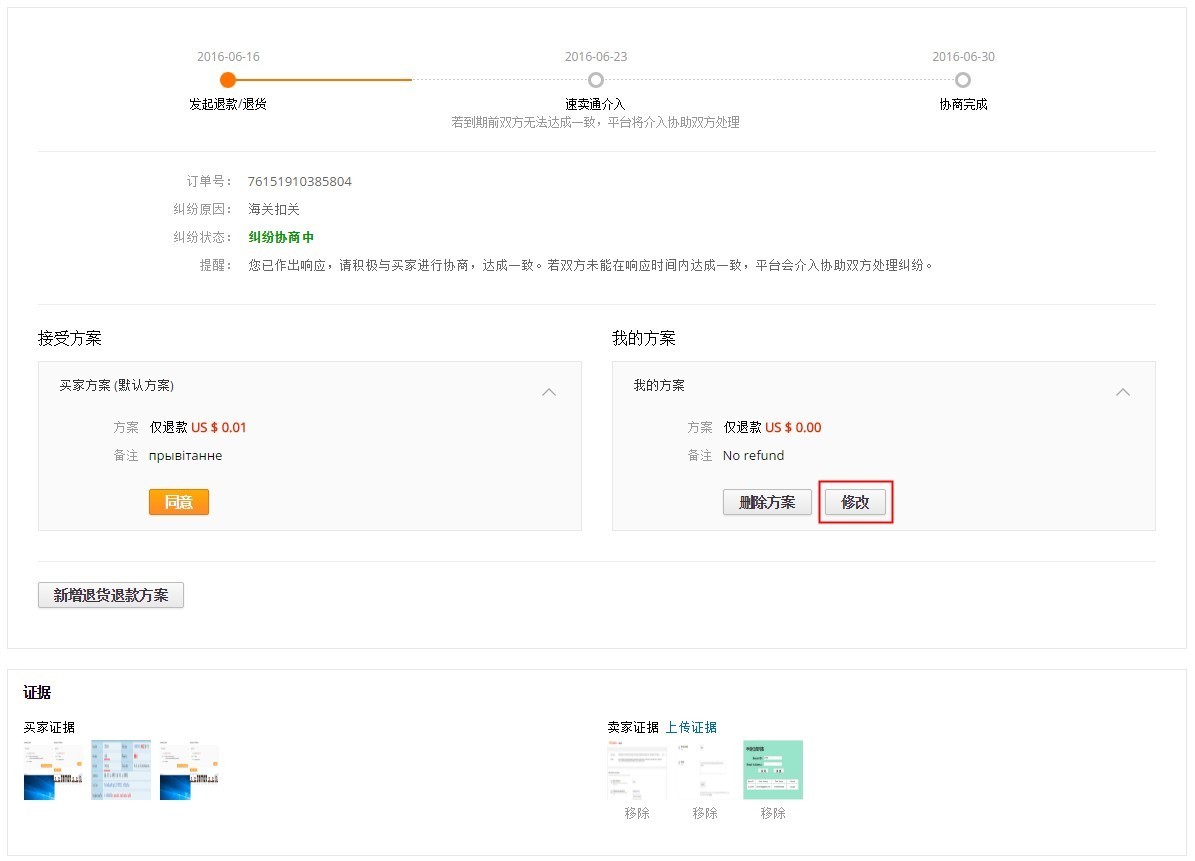Click the 速卖通介入 timeline node
The height and width of the screenshot is (861, 1195).
click(x=596, y=79)
